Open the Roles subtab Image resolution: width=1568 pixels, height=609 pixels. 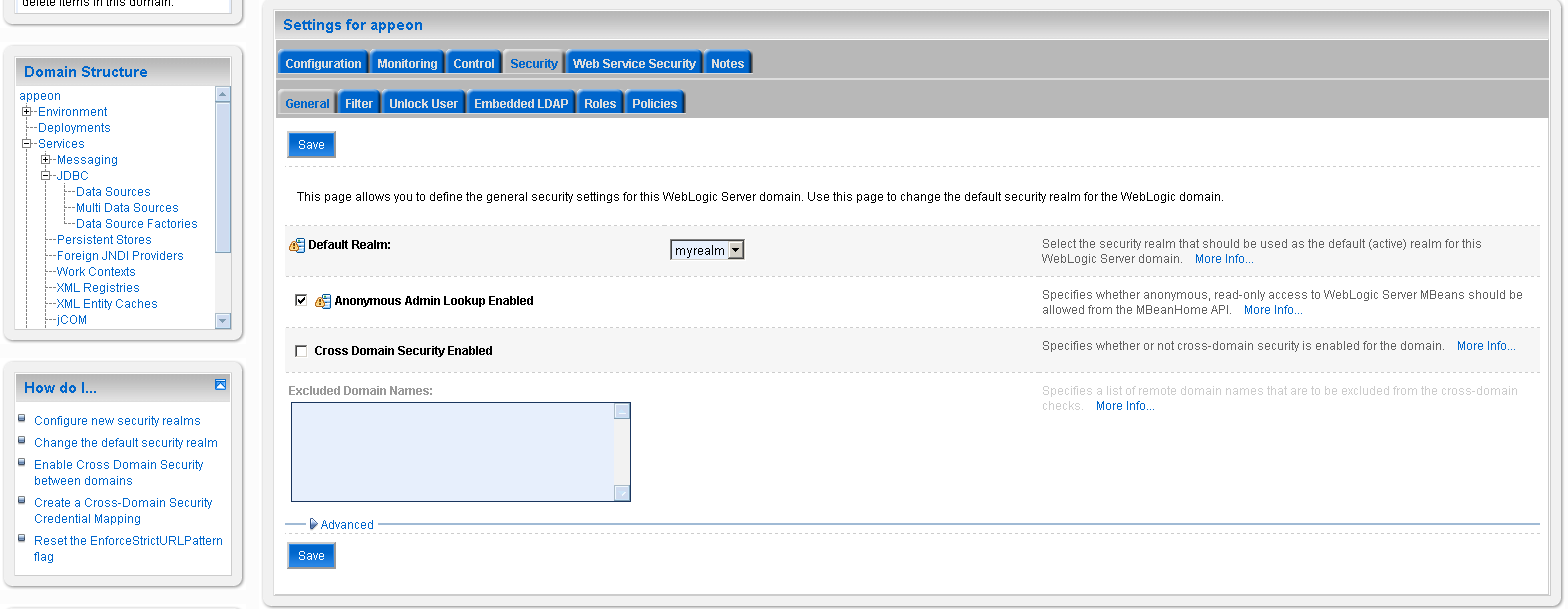click(x=600, y=103)
